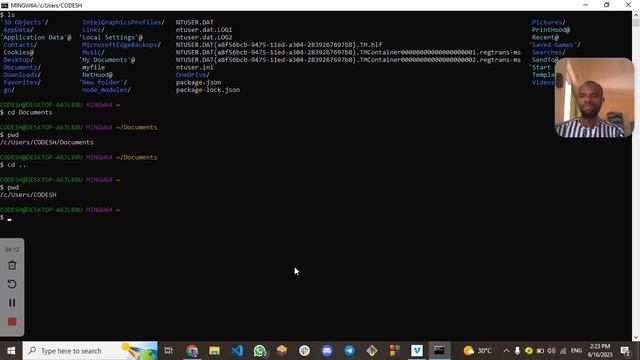640x360 pixels.
Task: Click 'myfile' in the listing
Action: (93, 67)
